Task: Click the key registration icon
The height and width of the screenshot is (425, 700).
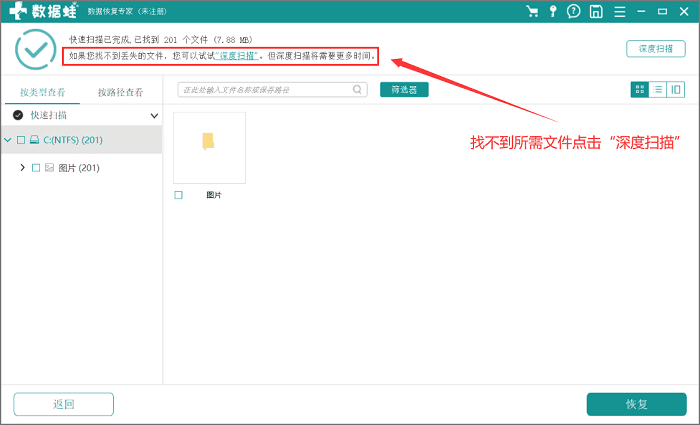Action: tap(553, 11)
